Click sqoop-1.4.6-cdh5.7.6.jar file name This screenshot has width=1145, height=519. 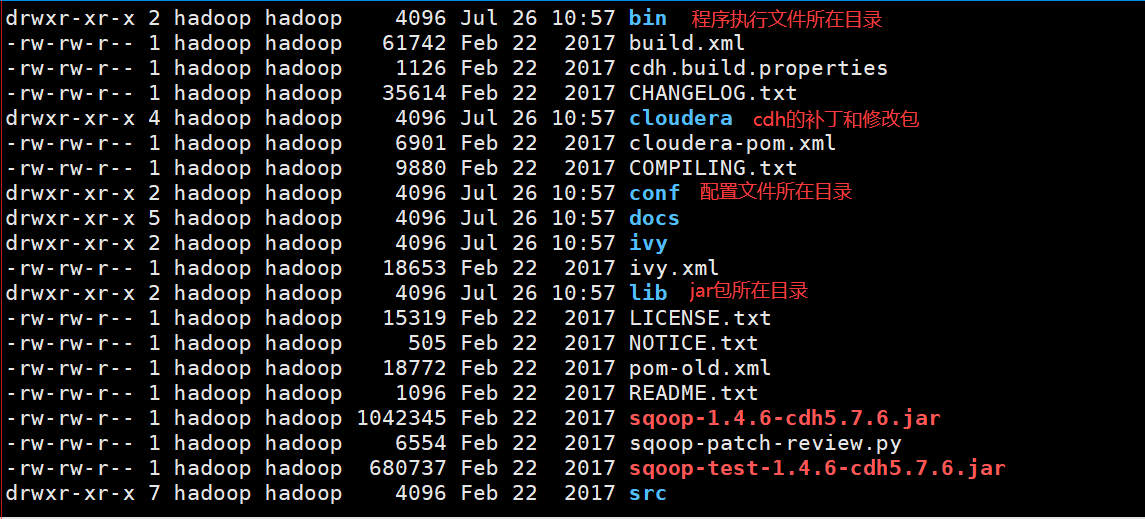tap(784, 418)
